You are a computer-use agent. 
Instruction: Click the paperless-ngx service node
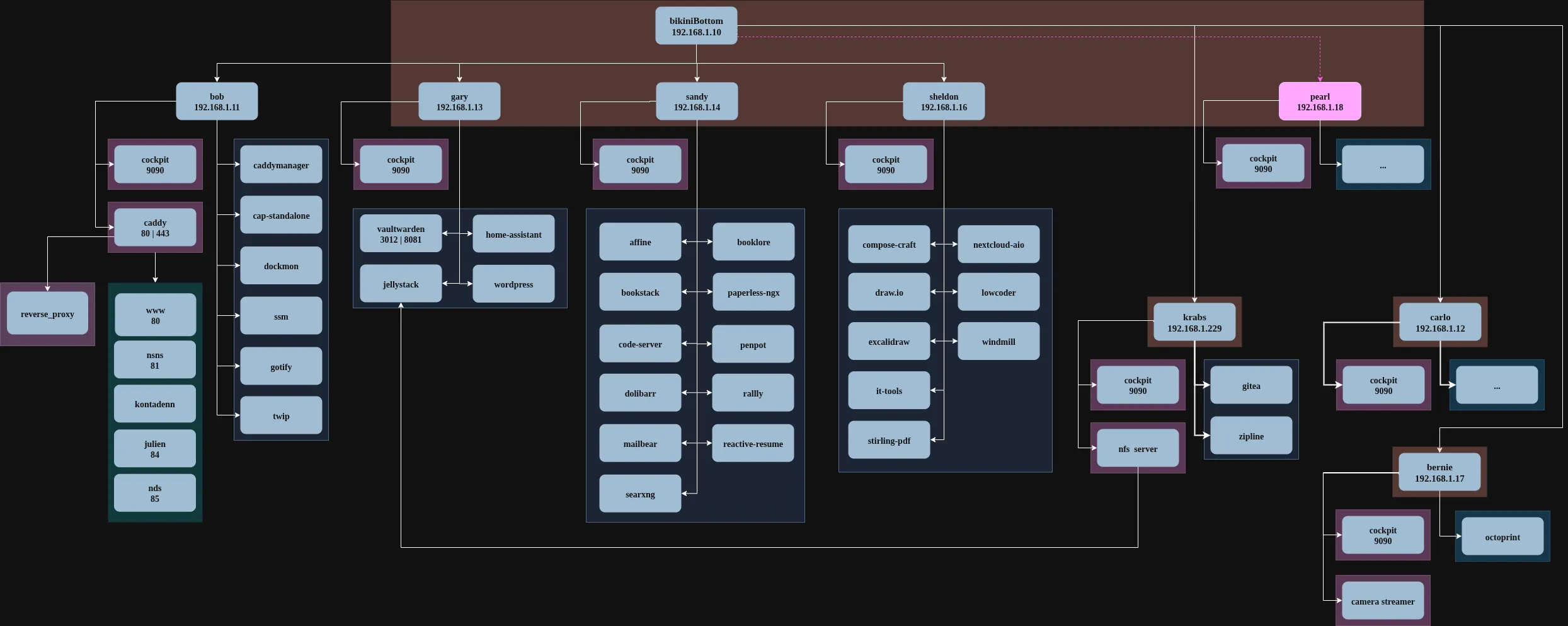[753, 293]
